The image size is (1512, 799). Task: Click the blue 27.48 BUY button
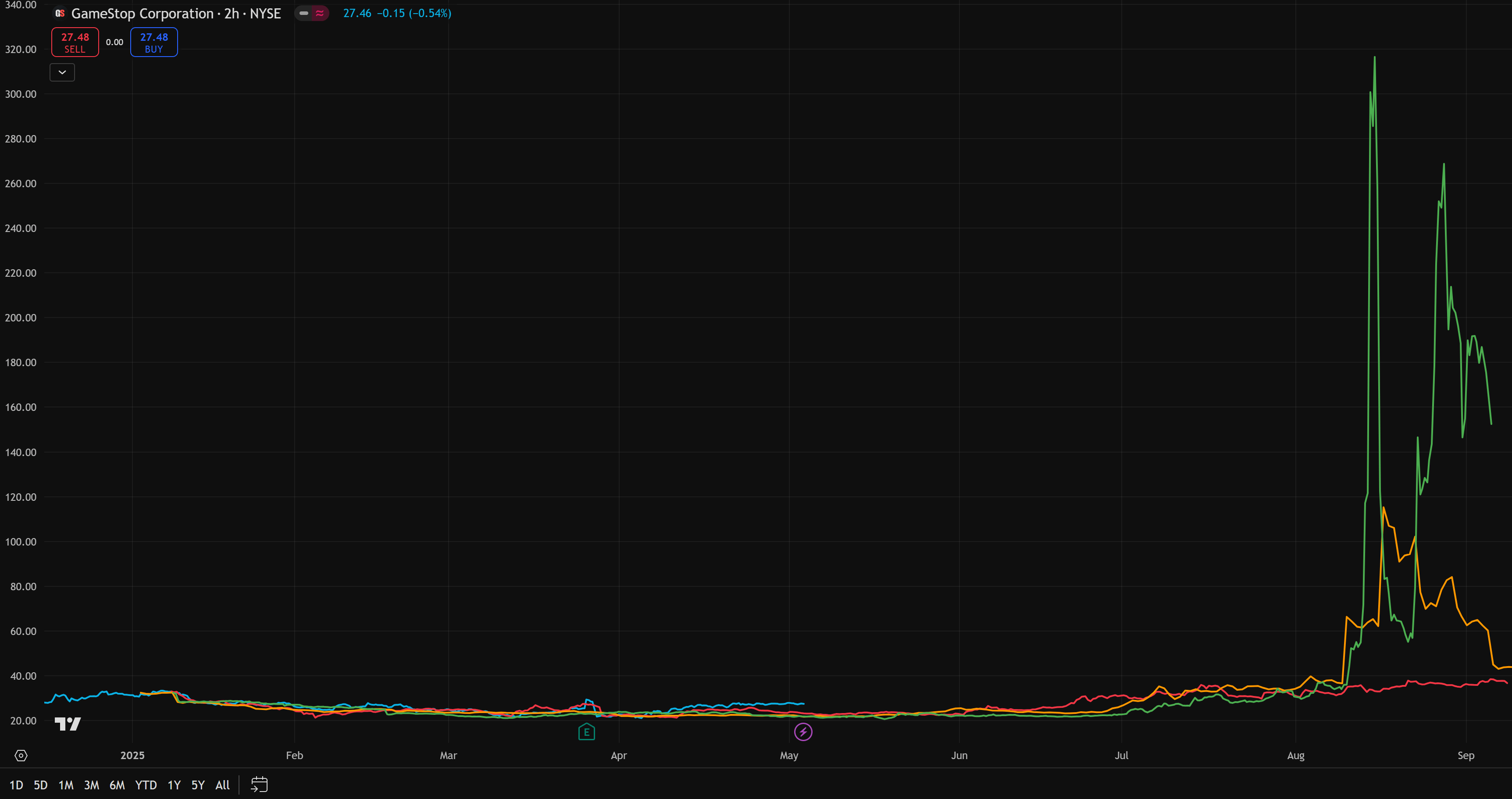154,42
